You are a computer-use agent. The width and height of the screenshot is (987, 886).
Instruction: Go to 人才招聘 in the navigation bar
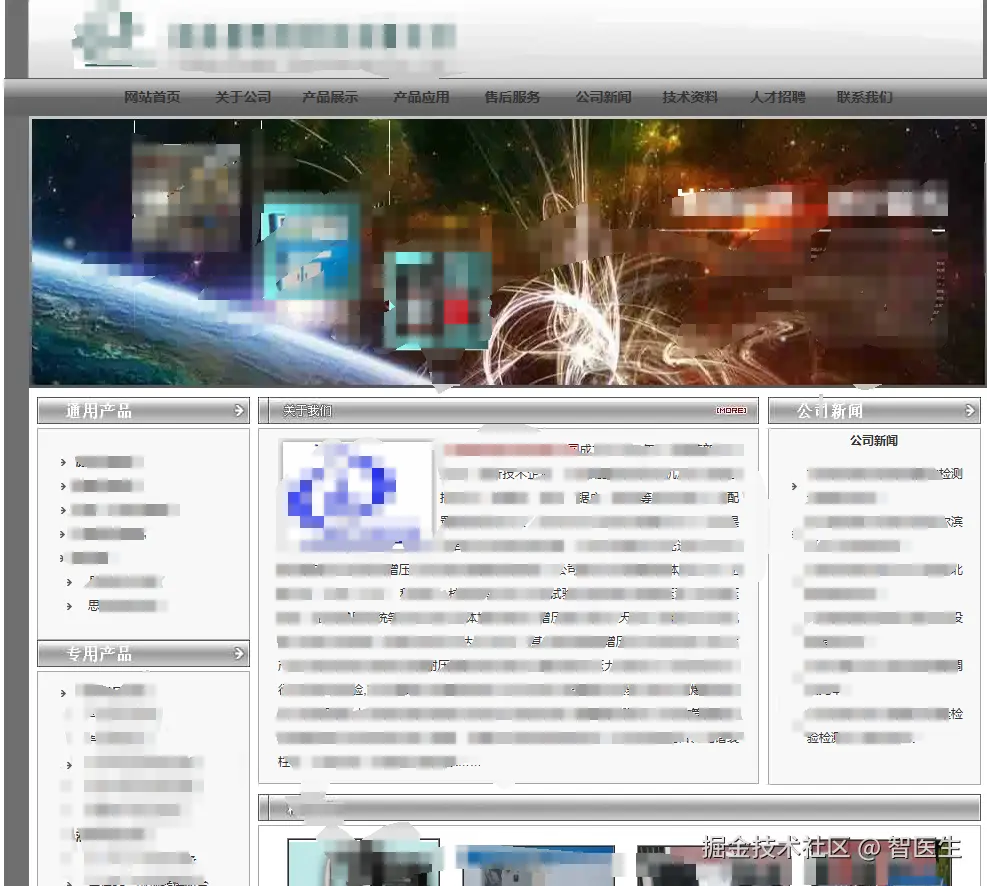pos(778,97)
